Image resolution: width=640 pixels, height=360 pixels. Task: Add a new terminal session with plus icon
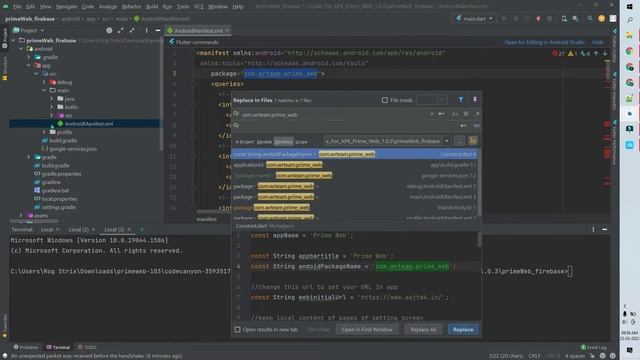coord(142,229)
